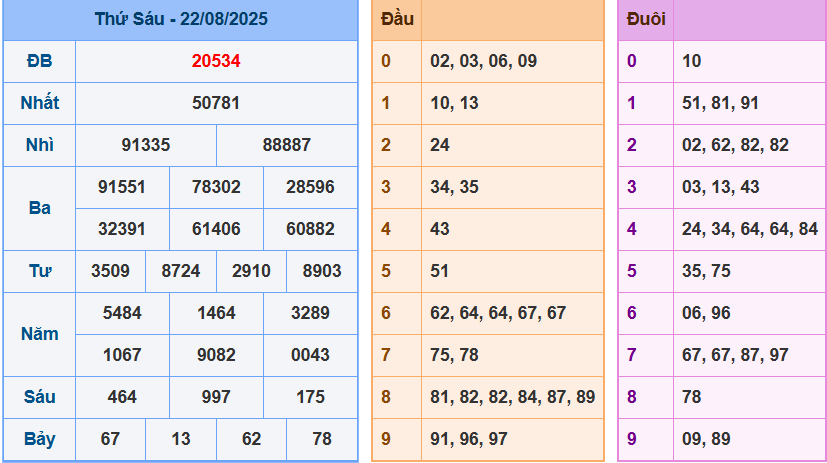Select first prize number 50781
This screenshot has width=827, height=463.
click(x=216, y=103)
